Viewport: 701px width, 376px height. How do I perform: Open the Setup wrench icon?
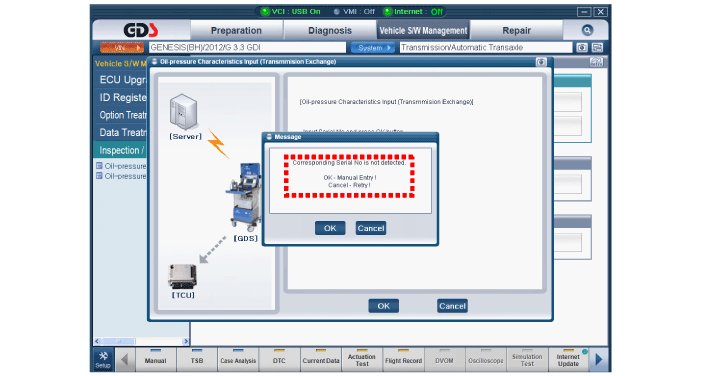[x=103, y=359]
